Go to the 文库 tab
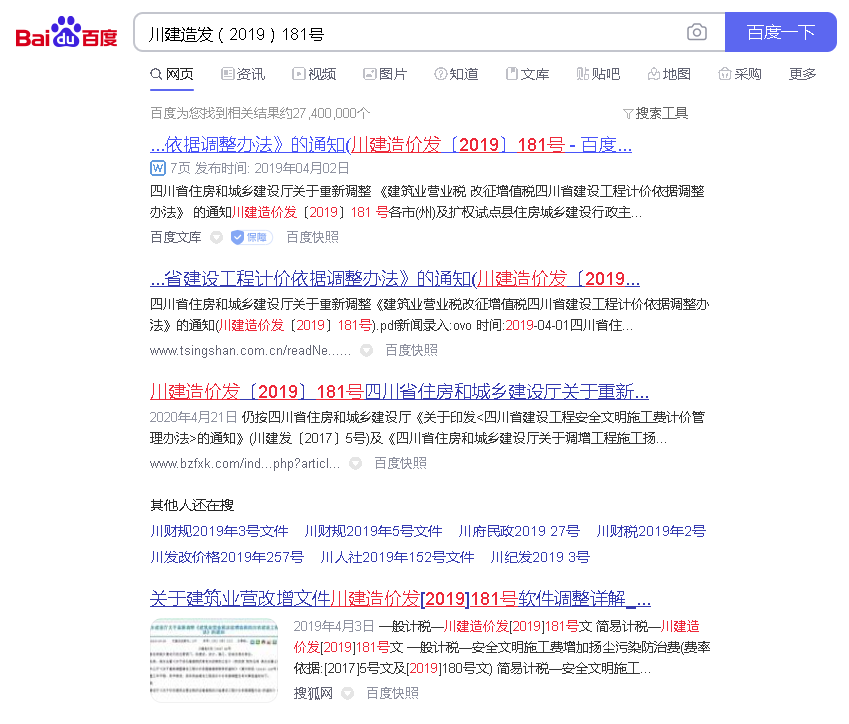This screenshot has height=724, width=849. click(x=527, y=74)
